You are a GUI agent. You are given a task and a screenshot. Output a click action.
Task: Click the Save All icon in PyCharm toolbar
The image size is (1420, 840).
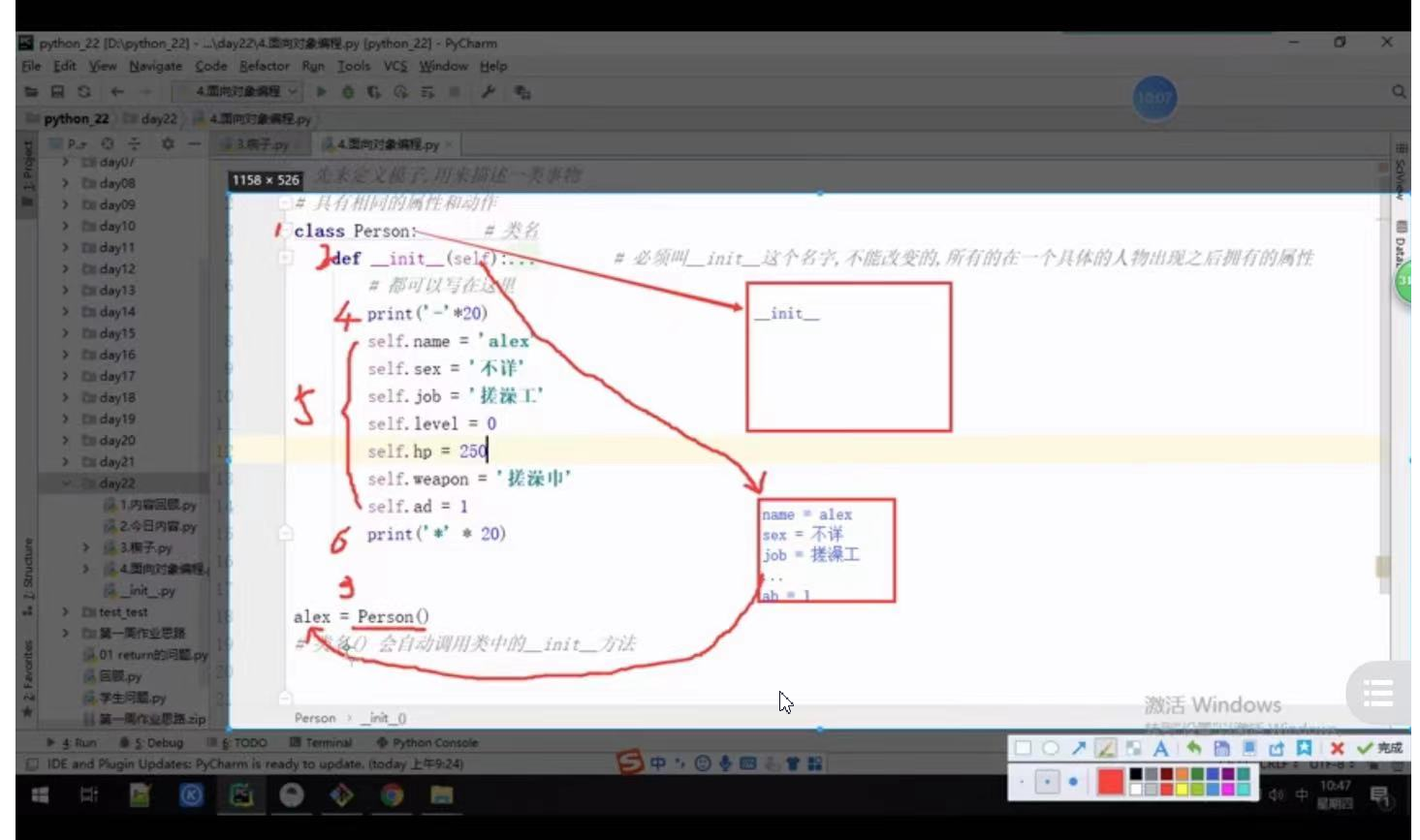(57, 92)
